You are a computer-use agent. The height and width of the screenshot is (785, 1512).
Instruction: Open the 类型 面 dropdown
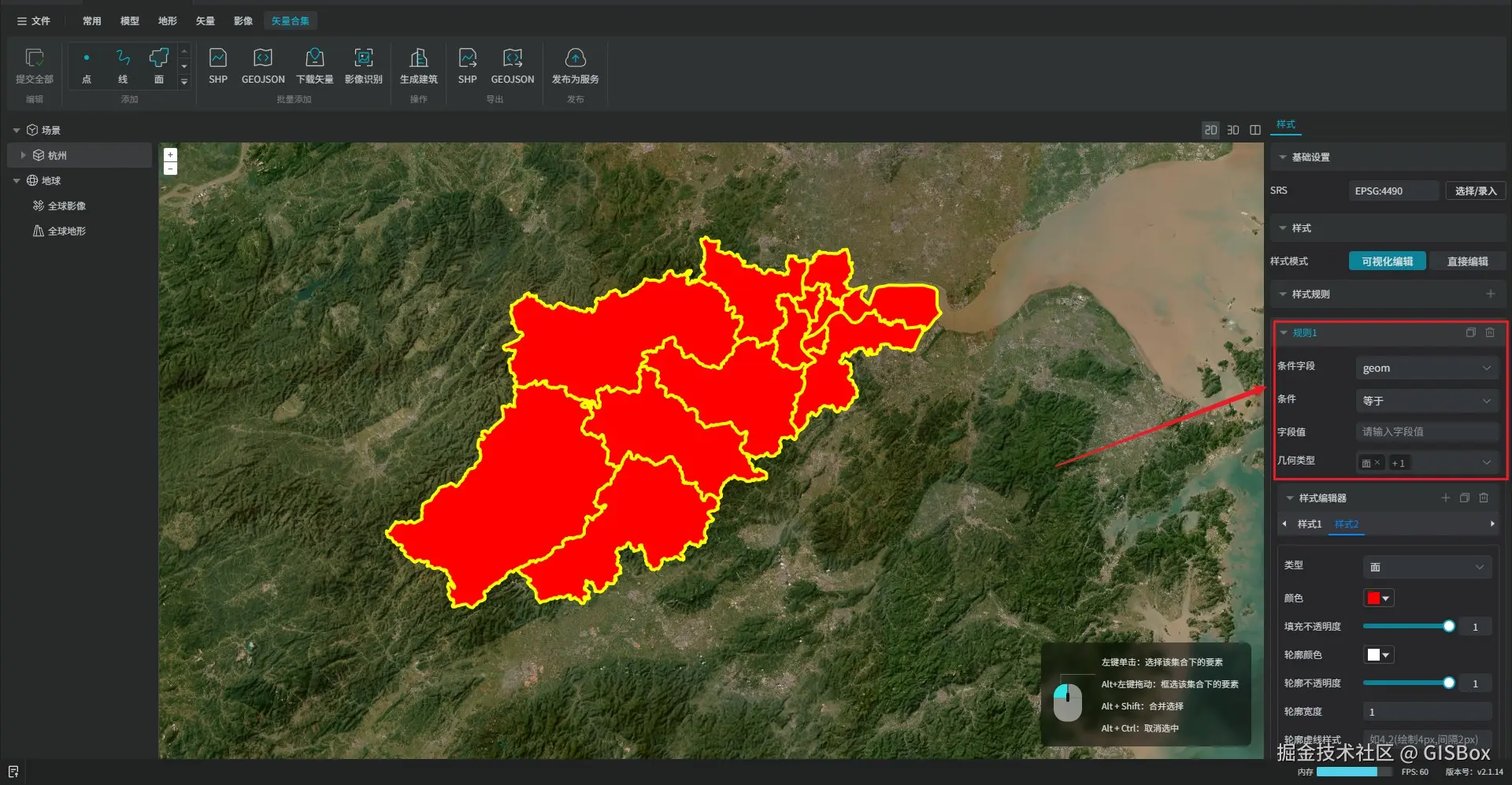[1427, 567]
